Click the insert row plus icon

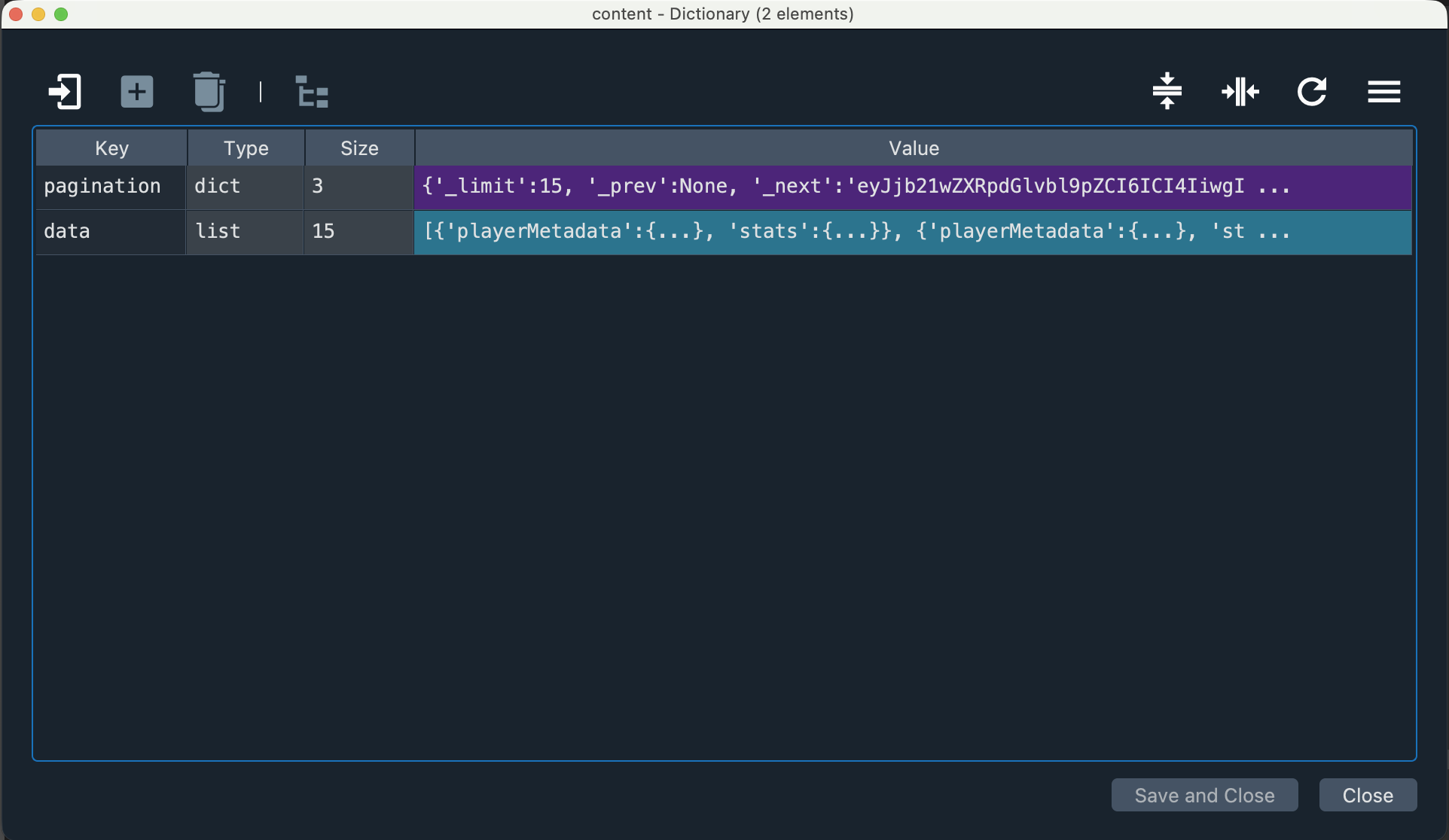tap(137, 92)
